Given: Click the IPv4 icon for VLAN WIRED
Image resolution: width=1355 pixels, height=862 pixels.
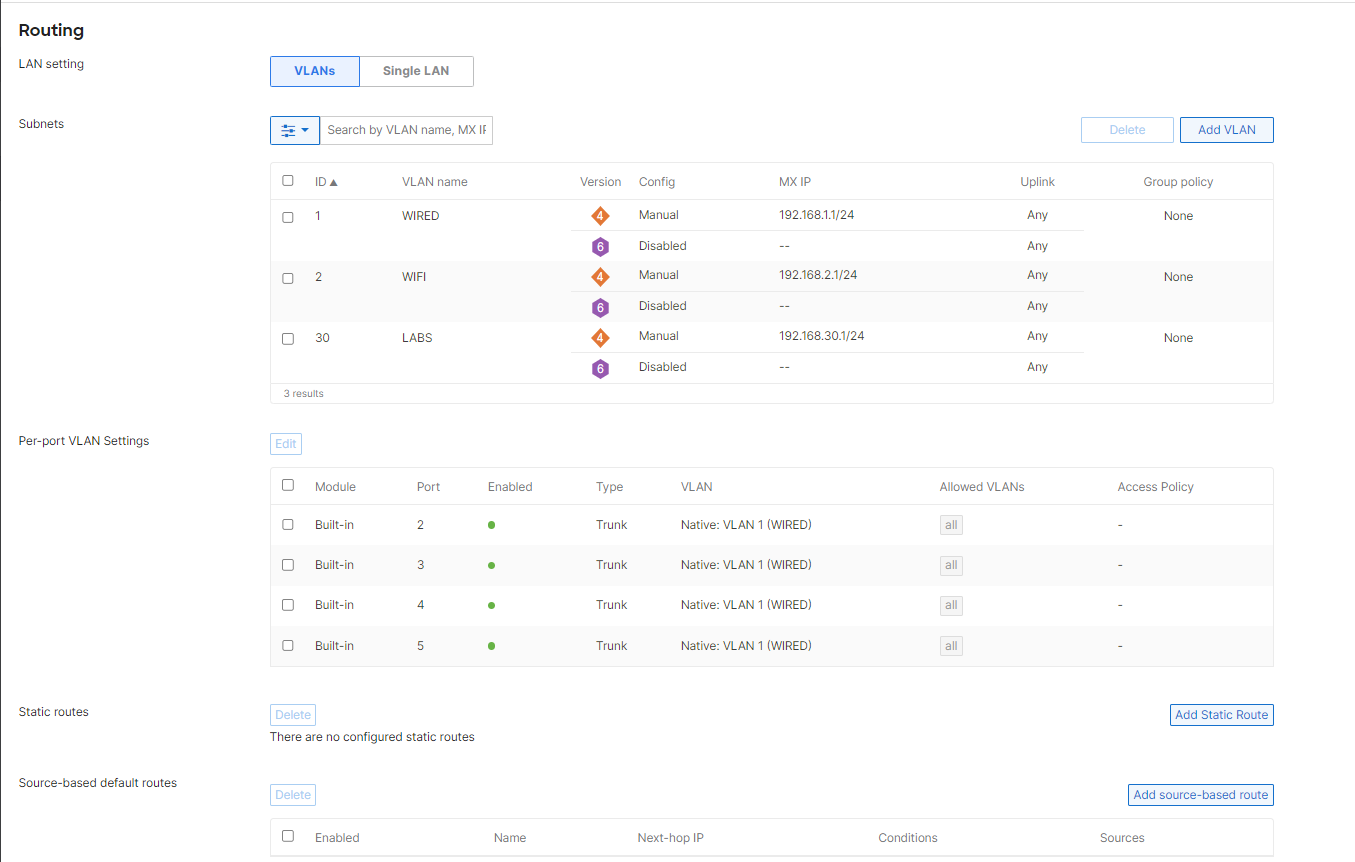Looking at the screenshot, I should tap(600, 215).
